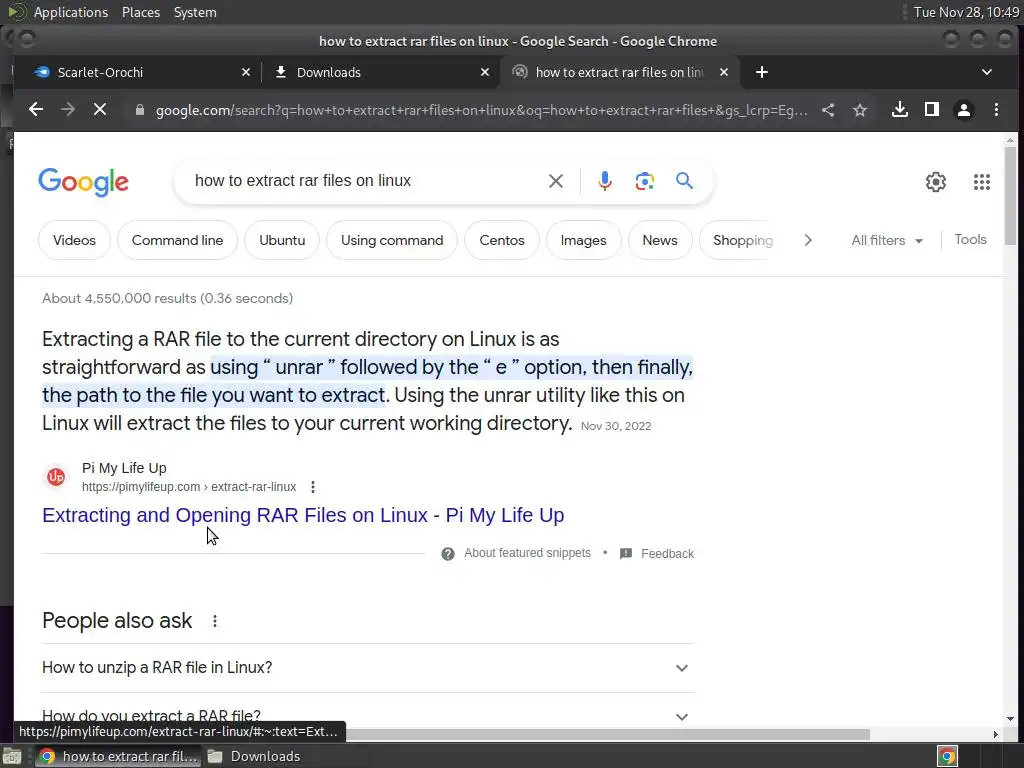
Task: Expand How to unzip a RAR file question
Action: (x=368, y=668)
